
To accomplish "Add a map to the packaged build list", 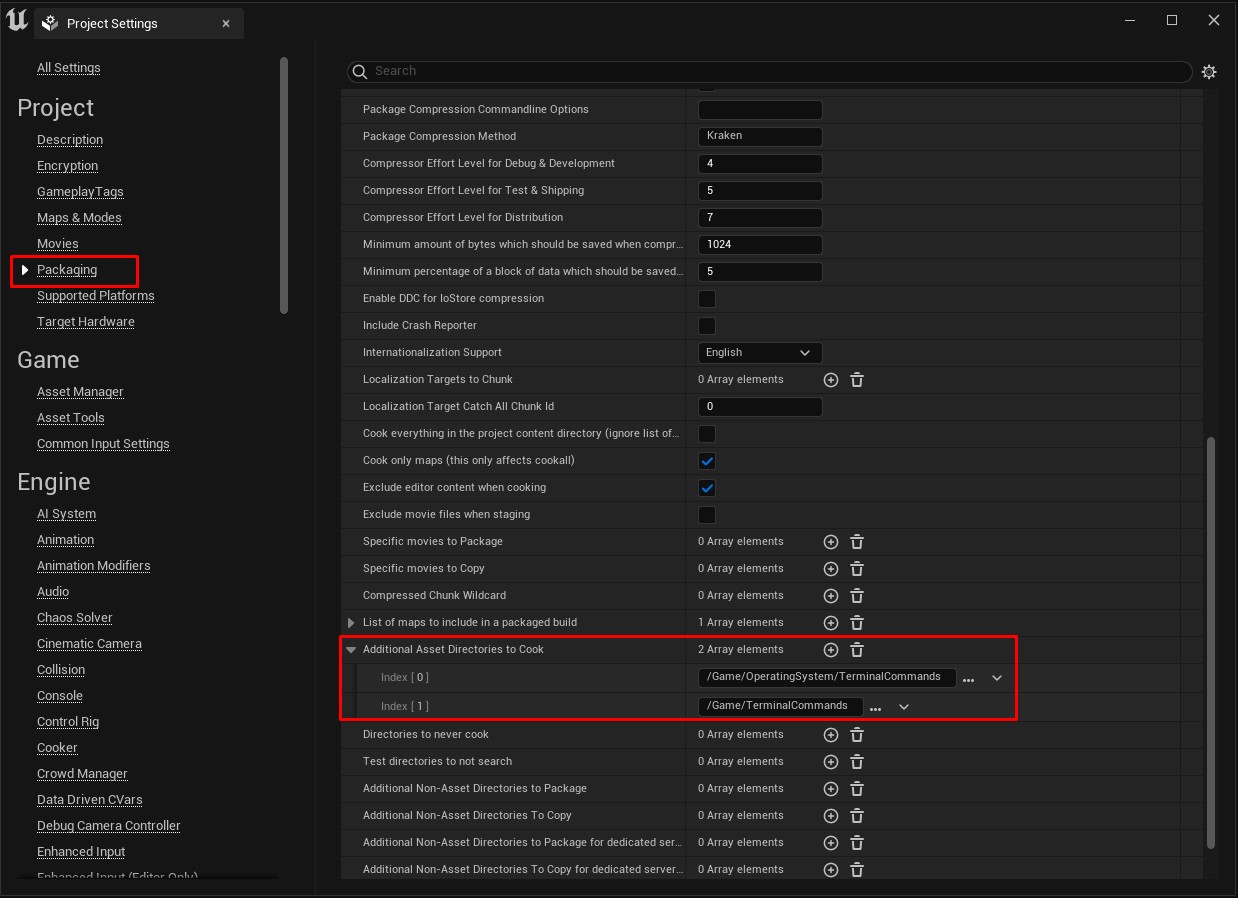I will pyautogui.click(x=830, y=623).
